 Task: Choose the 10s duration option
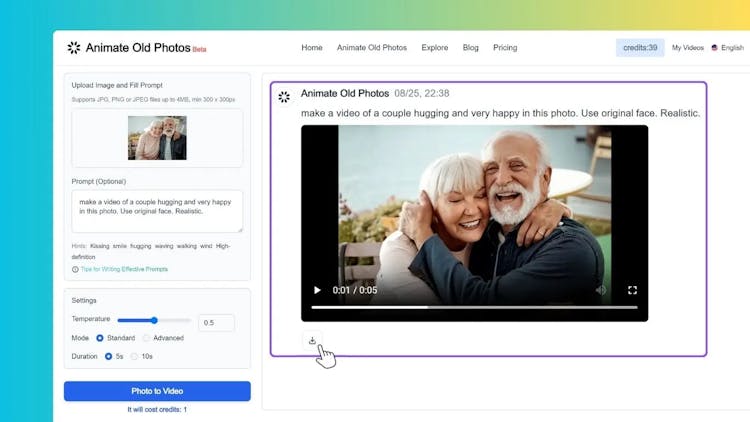[x=135, y=356]
